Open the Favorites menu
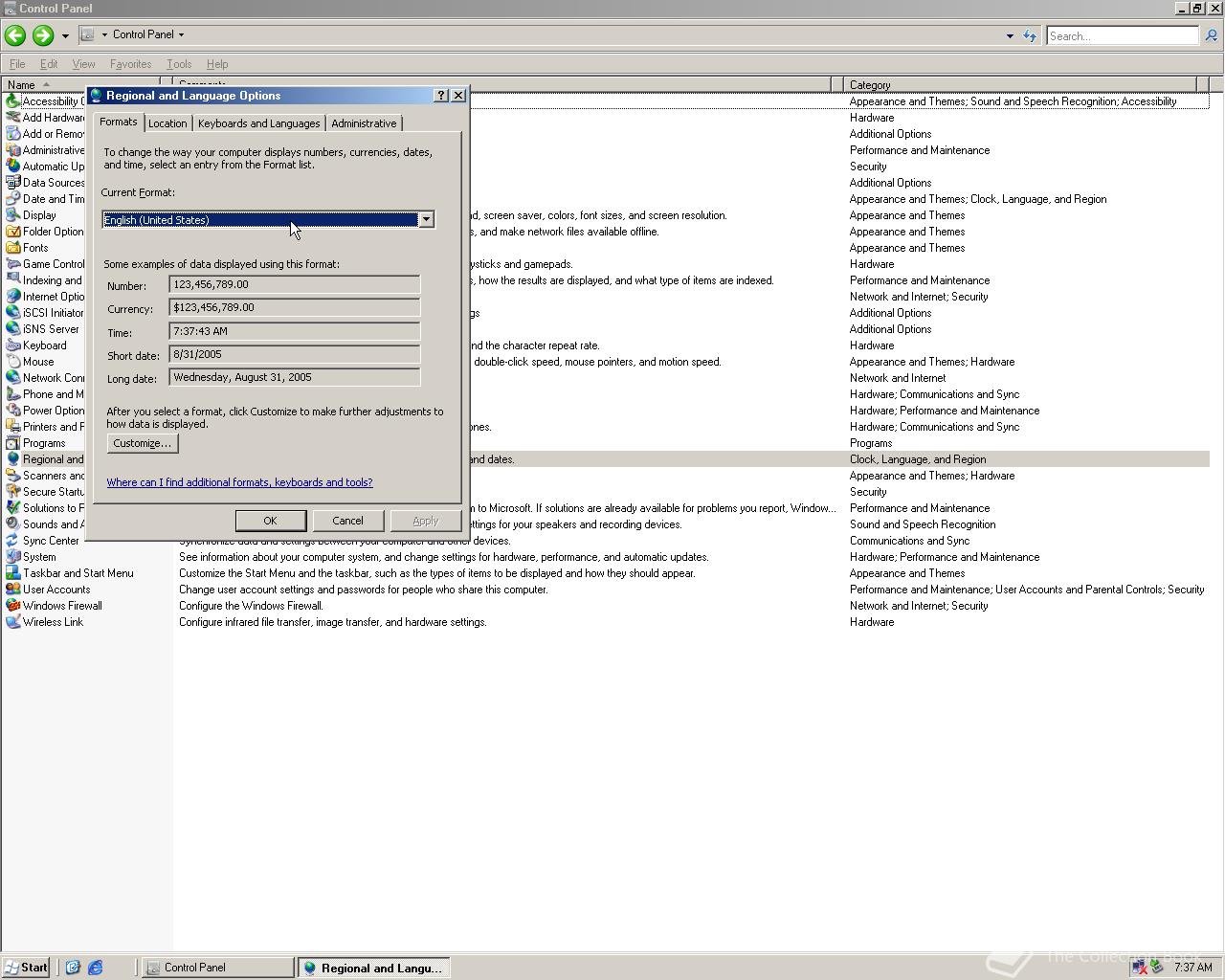 tap(130, 64)
